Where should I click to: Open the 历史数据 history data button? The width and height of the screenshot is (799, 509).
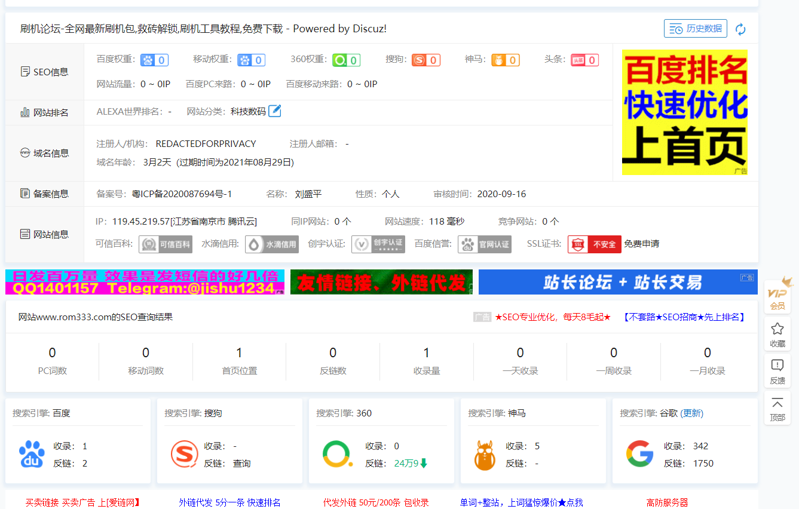point(695,29)
